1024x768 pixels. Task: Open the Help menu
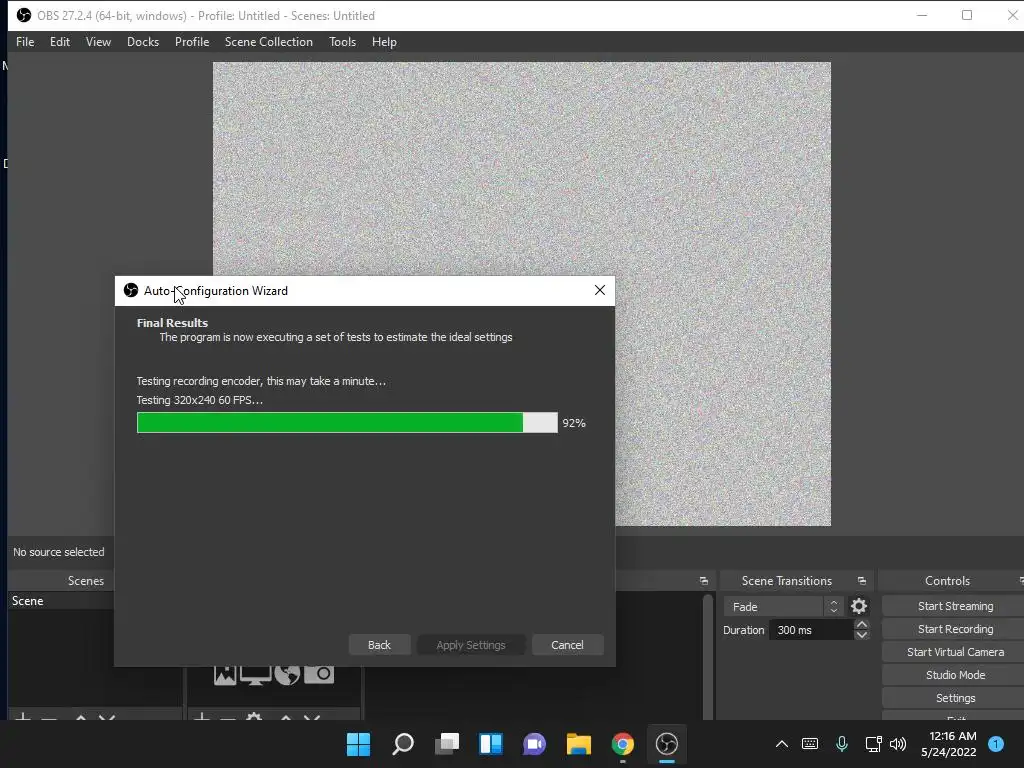(384, 42)
